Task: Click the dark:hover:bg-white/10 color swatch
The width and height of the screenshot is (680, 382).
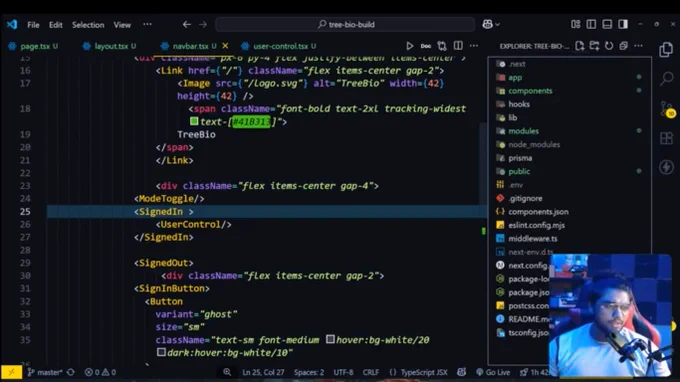Action: pyautogui.click(x=161, y=352)
